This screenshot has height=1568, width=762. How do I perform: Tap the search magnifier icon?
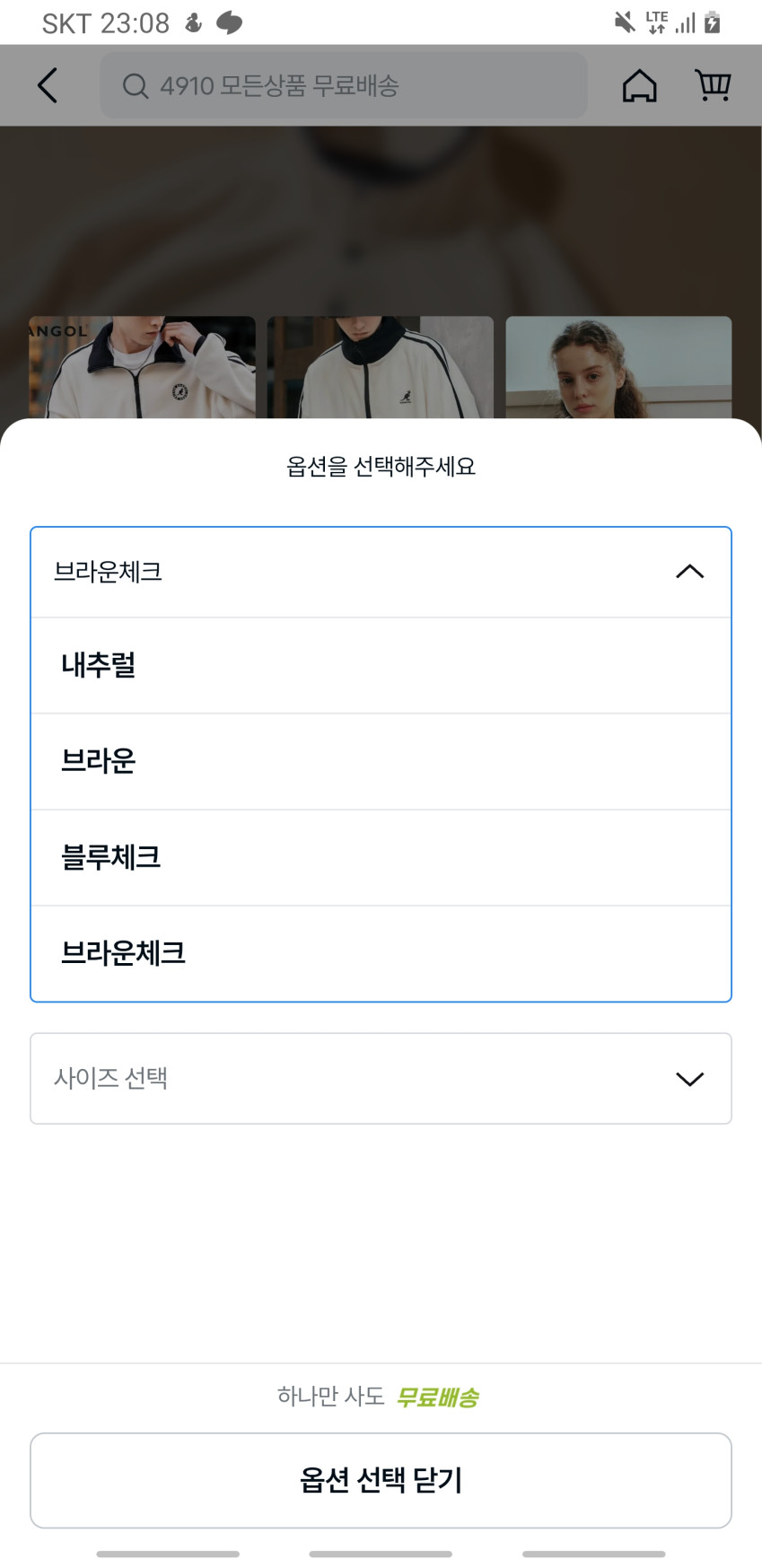136,86
